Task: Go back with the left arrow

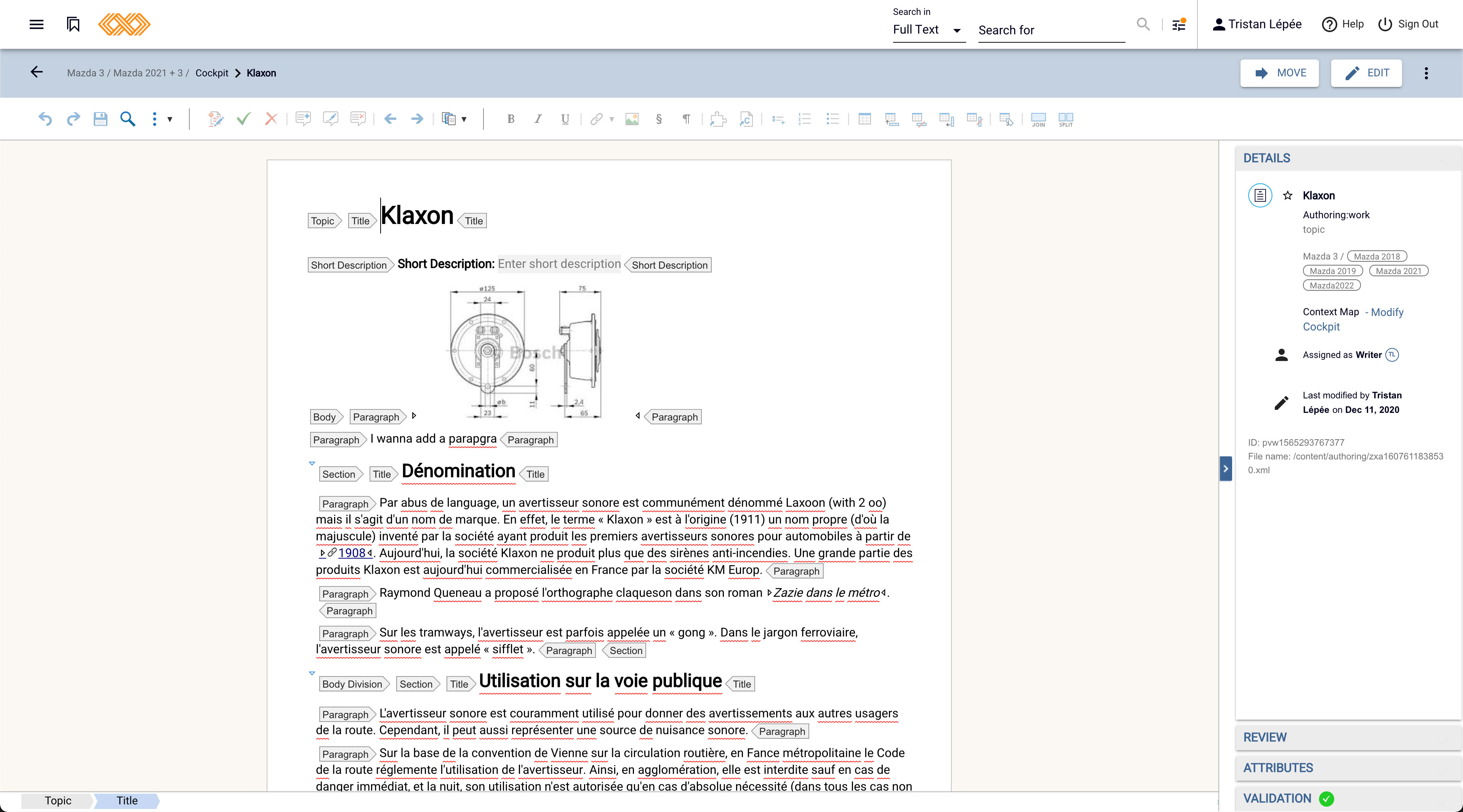Action: 37,72
